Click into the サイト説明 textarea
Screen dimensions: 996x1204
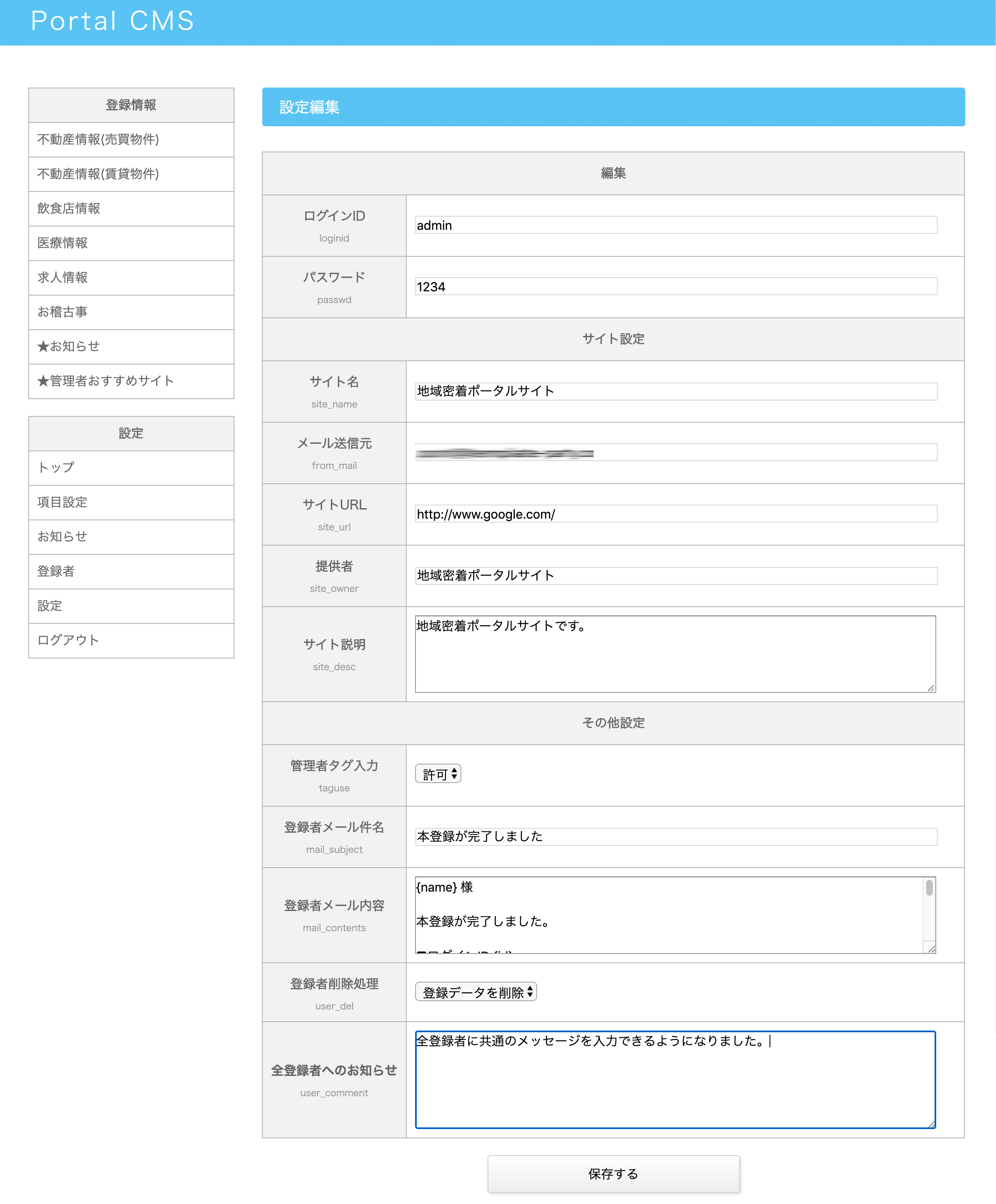point(676,654)
